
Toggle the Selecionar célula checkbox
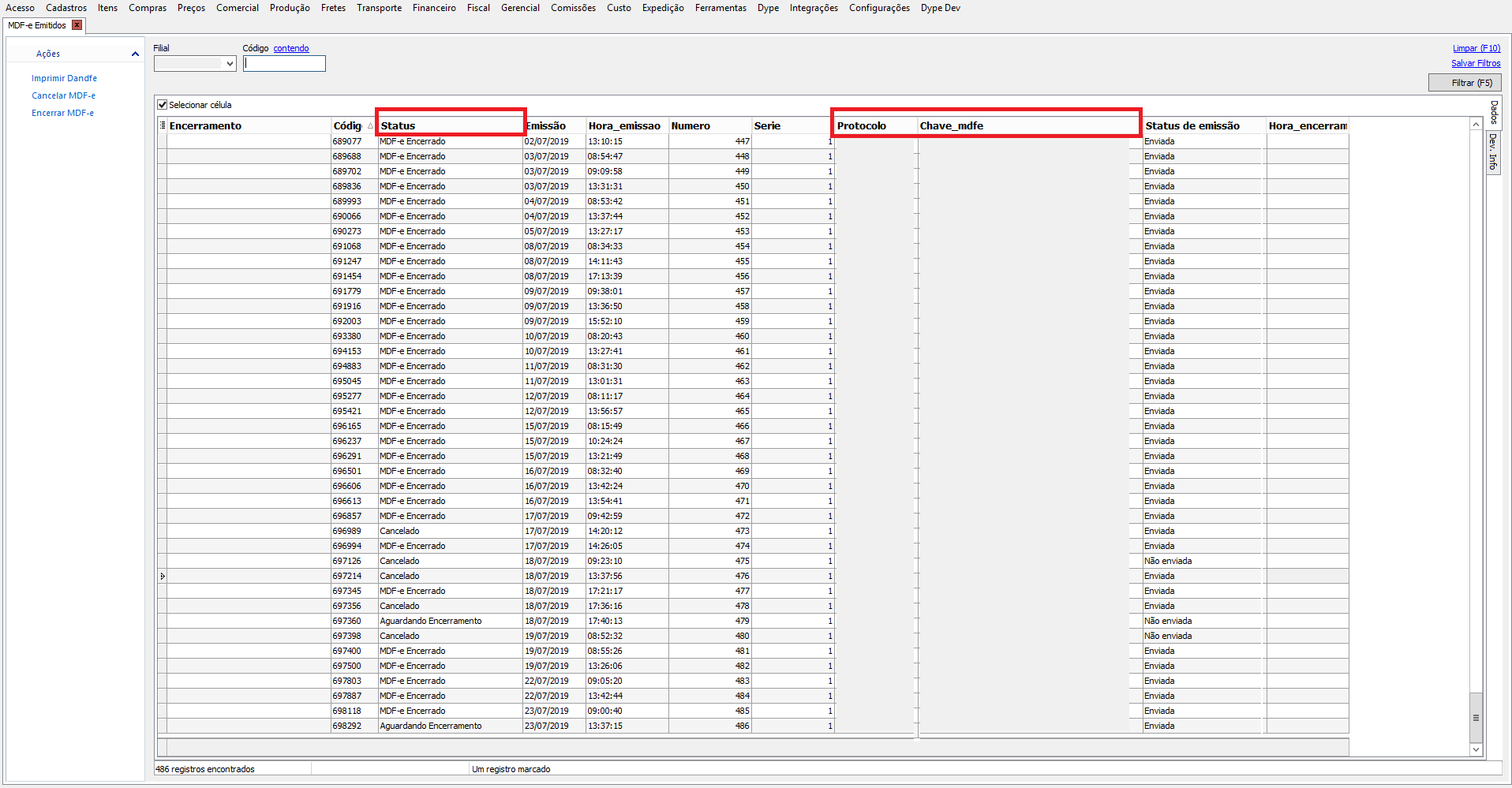coord(163,105)
